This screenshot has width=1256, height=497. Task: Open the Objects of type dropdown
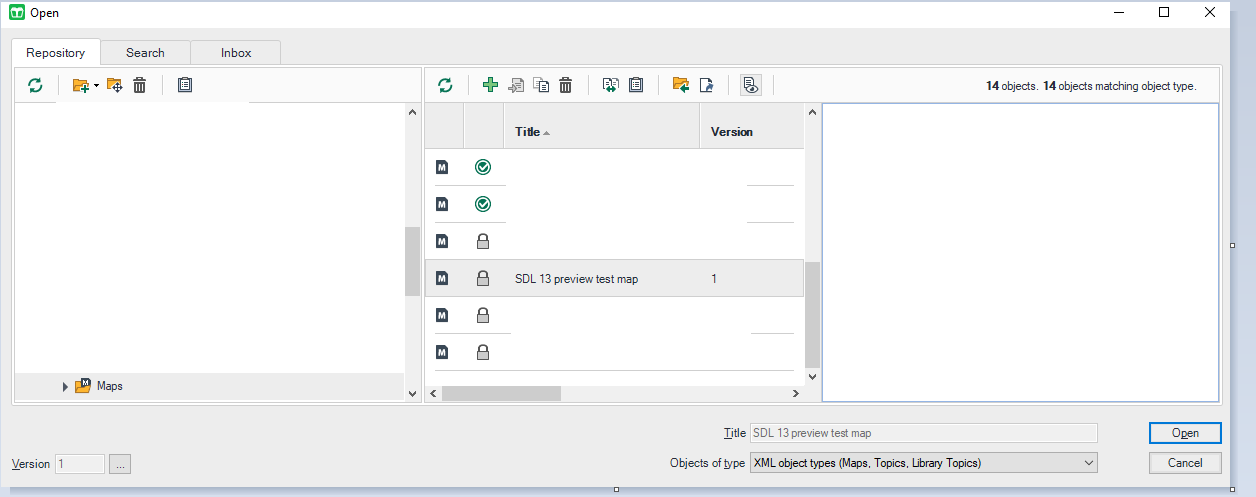click(x=1088, y=463)
